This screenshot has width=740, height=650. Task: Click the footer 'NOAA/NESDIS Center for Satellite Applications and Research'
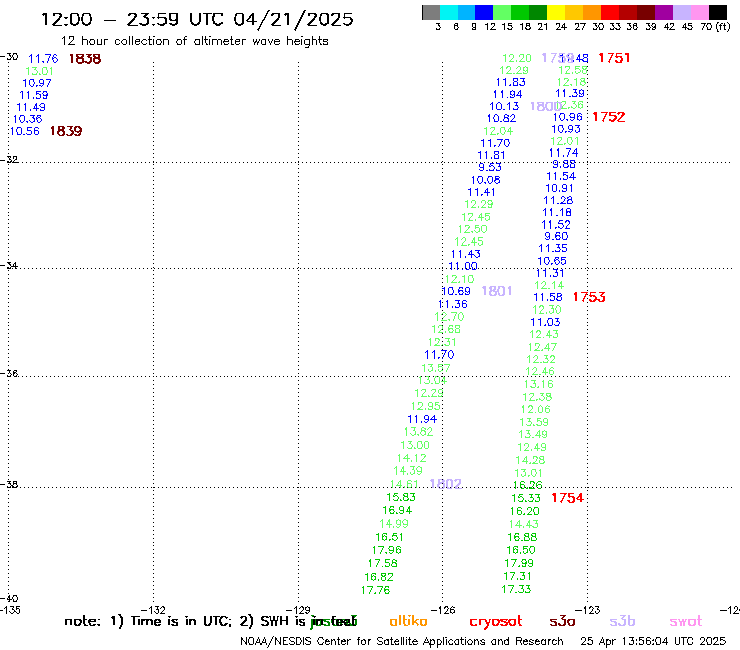pyautogui.click(x=402, y=641)
